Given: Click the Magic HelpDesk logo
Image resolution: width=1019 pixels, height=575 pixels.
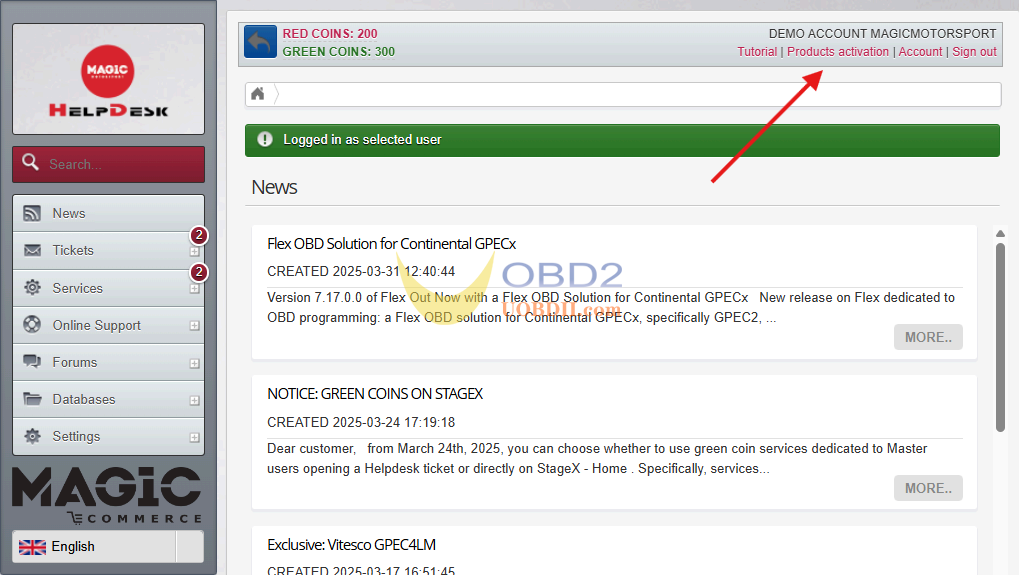Looking at the screenshot, I should (x=109, y=81).
